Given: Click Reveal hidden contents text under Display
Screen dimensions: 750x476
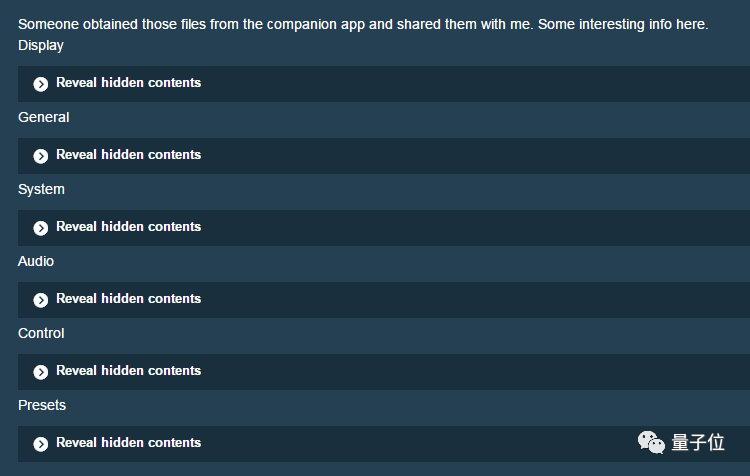Looking at the screenshot, I should (128, 83).
